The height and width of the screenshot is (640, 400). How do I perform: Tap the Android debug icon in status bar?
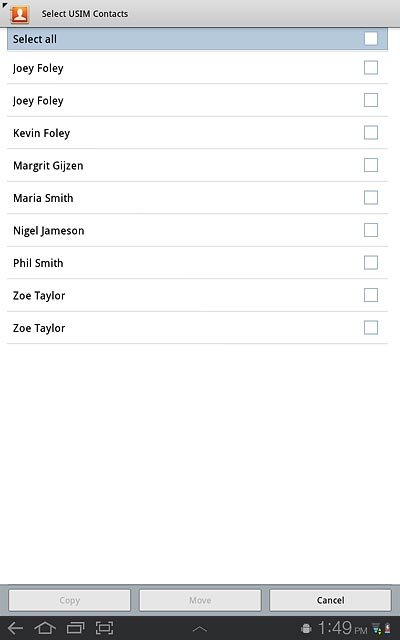point(306,629)
